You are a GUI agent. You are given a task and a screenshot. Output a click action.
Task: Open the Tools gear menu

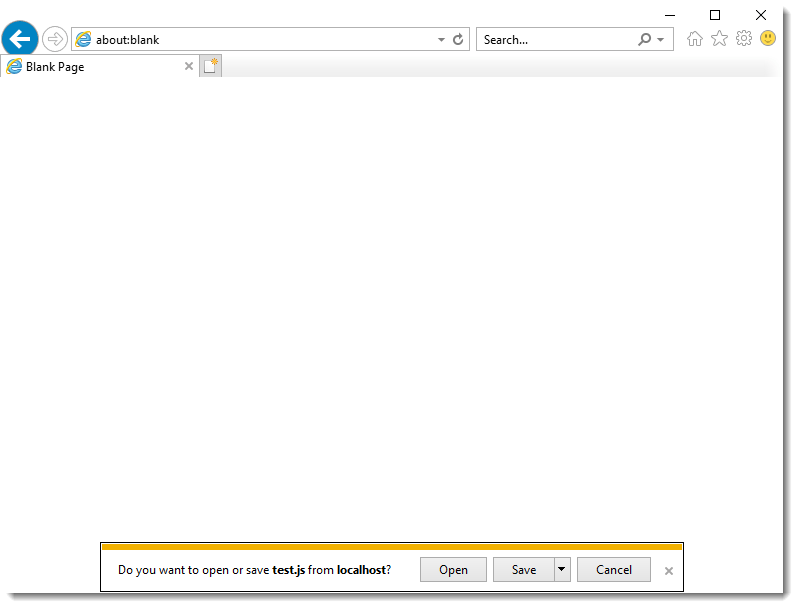[x=744, y=39]
